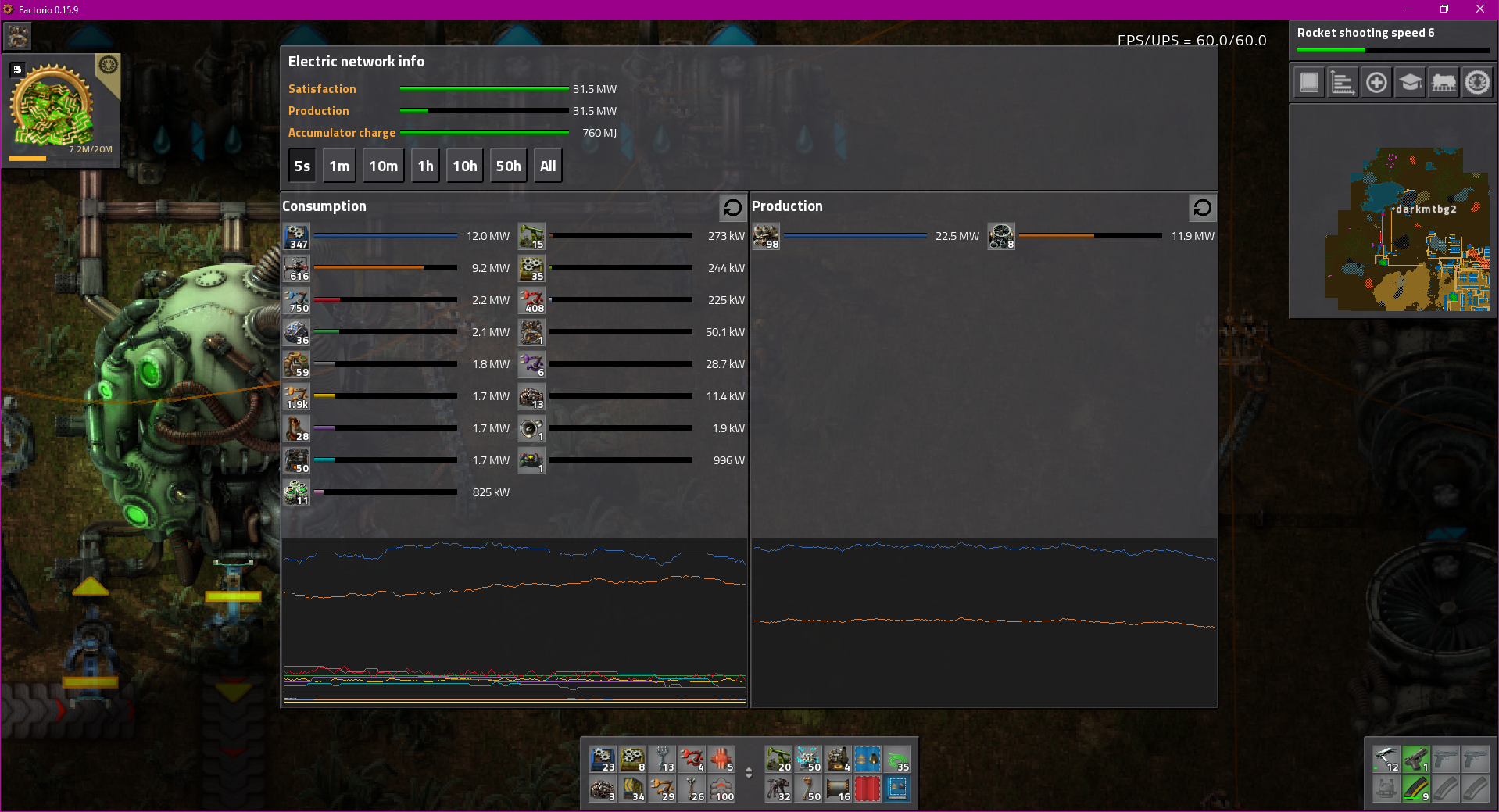This screenshot has width=1499, height=812.
Task: Select pumpjack consumption icon with count 15
Action: (531, 236)
